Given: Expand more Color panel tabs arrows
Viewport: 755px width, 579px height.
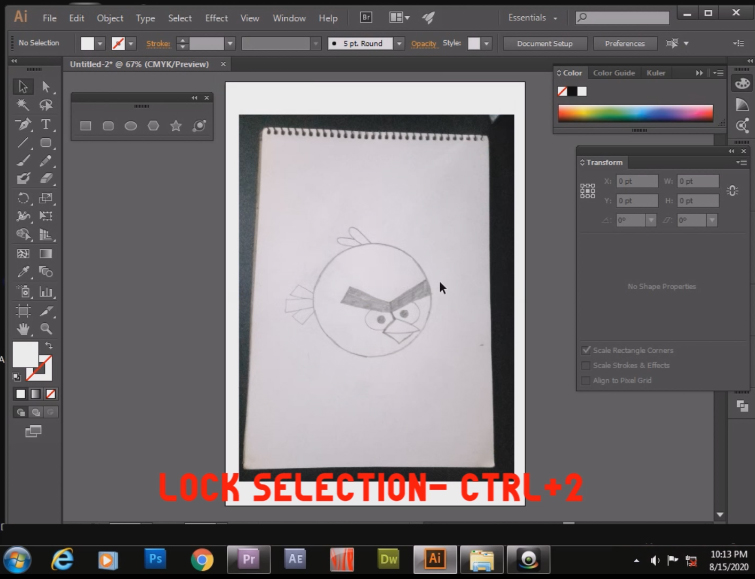Looking at the screenshot, I should tap(699, 73).
